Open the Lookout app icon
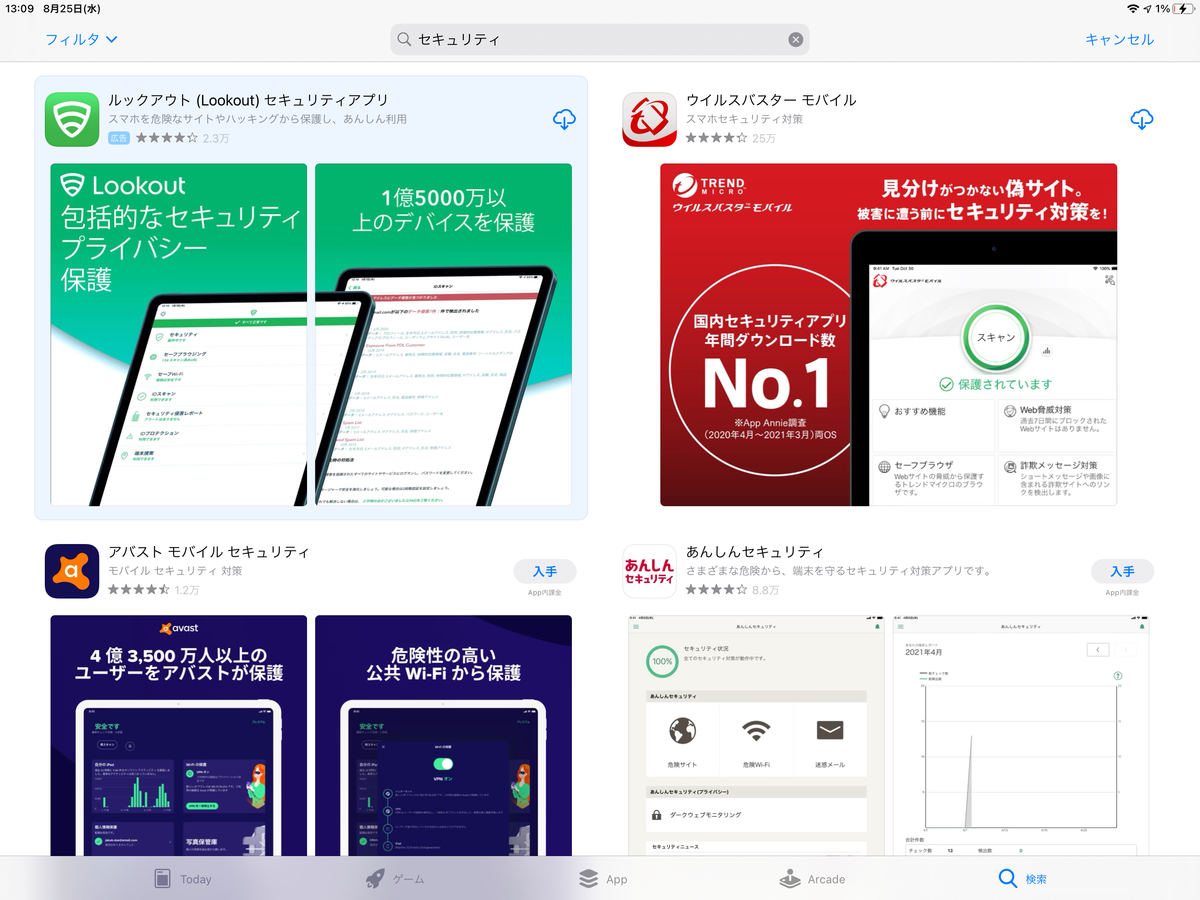Viewport: 1200px width, 900px height. 72,119
